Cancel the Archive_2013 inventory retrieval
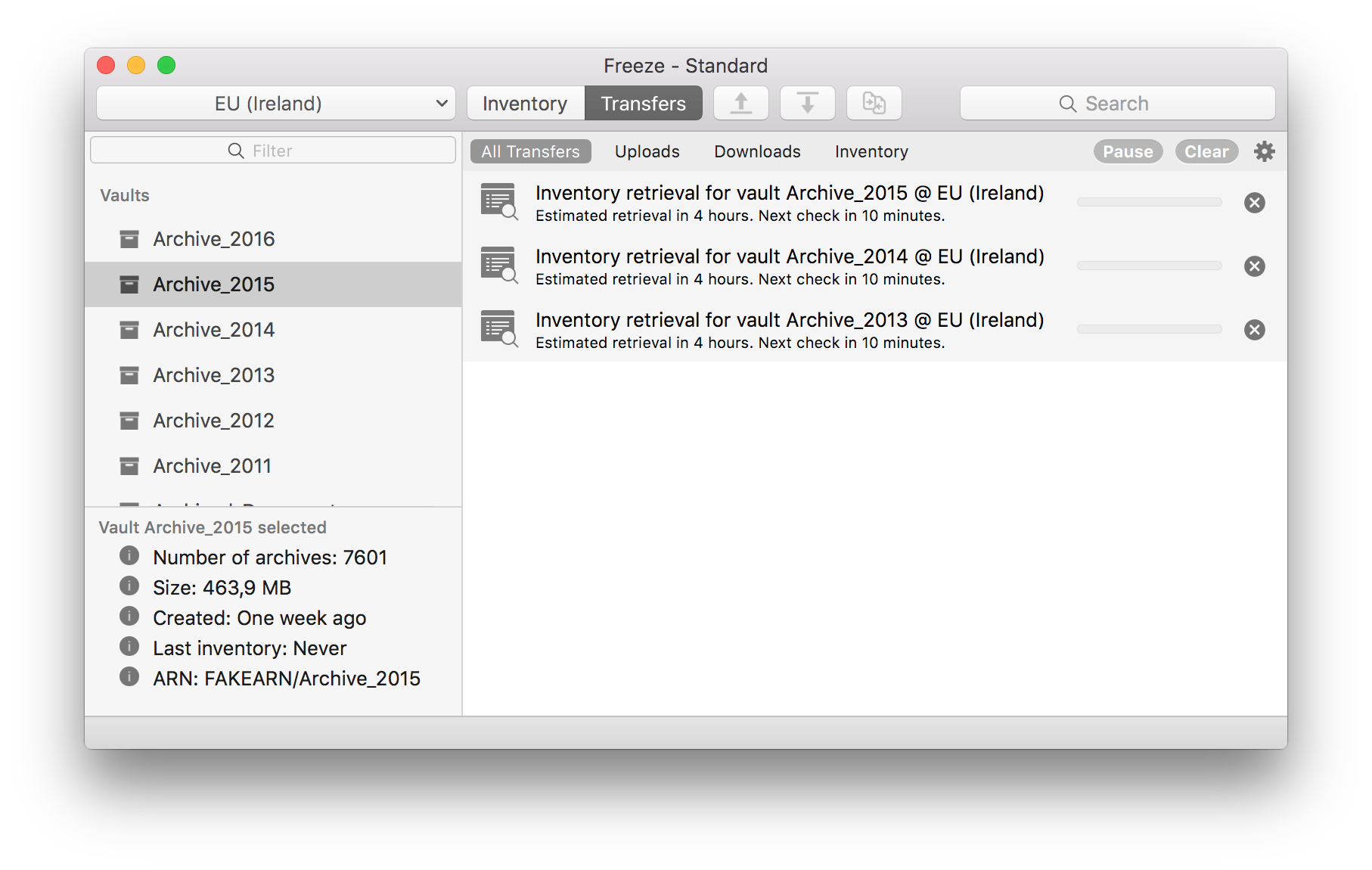 [1254, 329]
